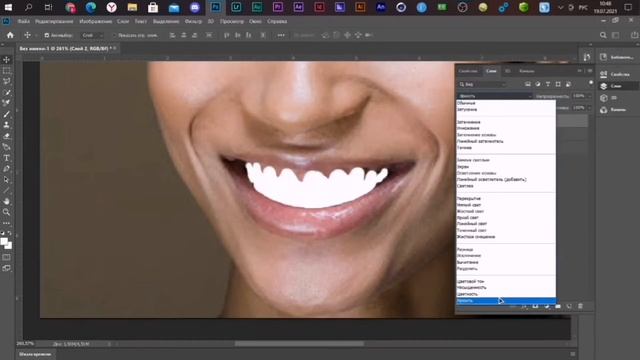The height and width of the screenshot is (360, 640).
Task: Toggle the layer filter on/off switch
Action: [x=591, y=83]
